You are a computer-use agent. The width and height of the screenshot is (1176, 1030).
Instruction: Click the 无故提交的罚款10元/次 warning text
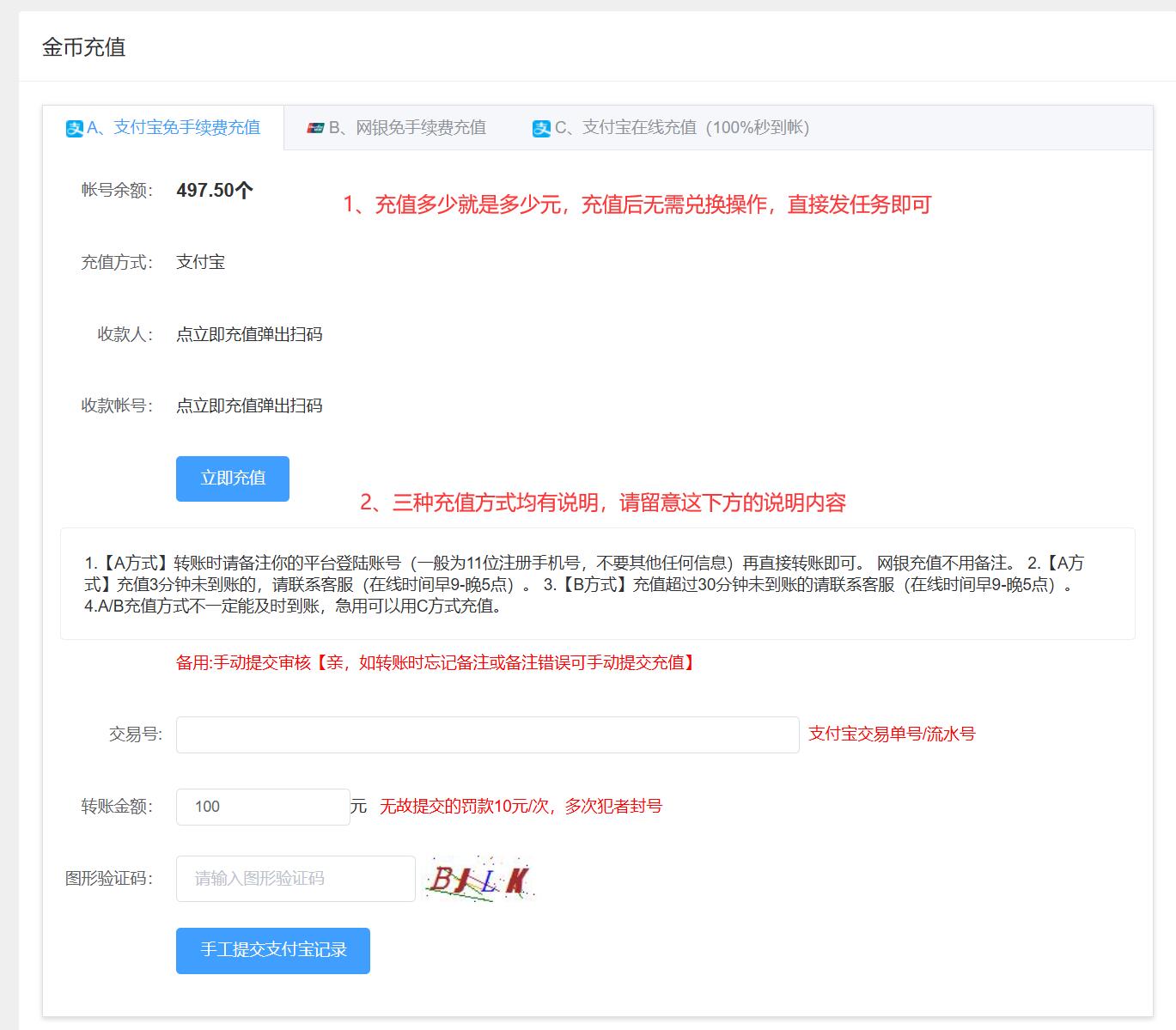(521, 807)
